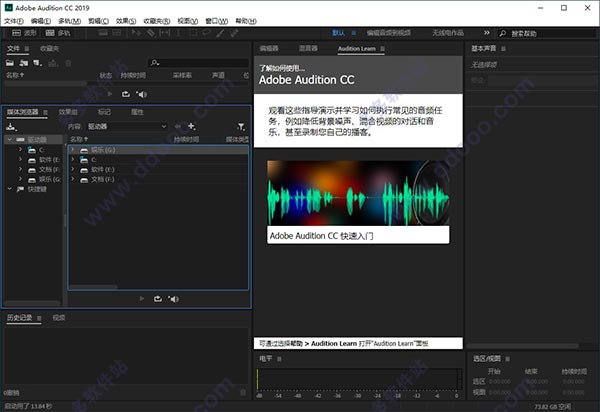Viewport: 600px width, 412px height.
Task: Toggle Loop Playback in Media Browser preview
Action: coord(158,299)
